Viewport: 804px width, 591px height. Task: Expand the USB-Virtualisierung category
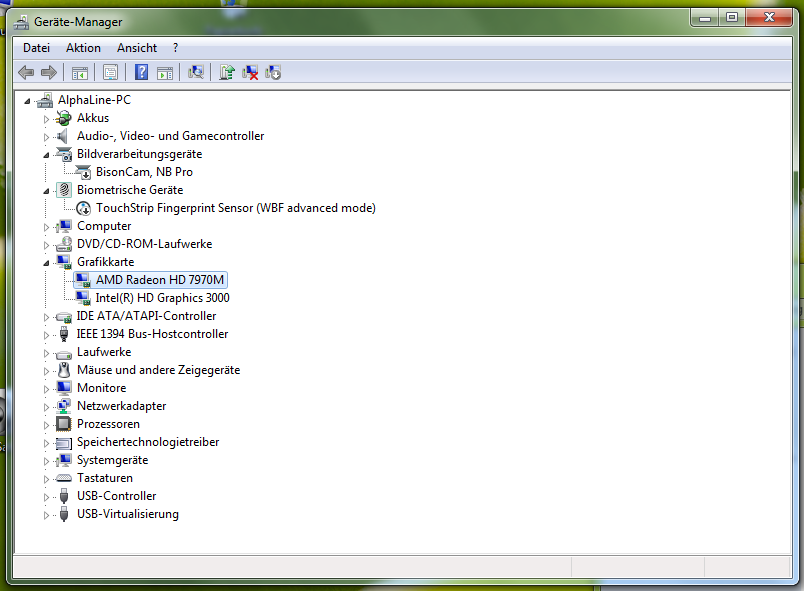coord(46,515)
